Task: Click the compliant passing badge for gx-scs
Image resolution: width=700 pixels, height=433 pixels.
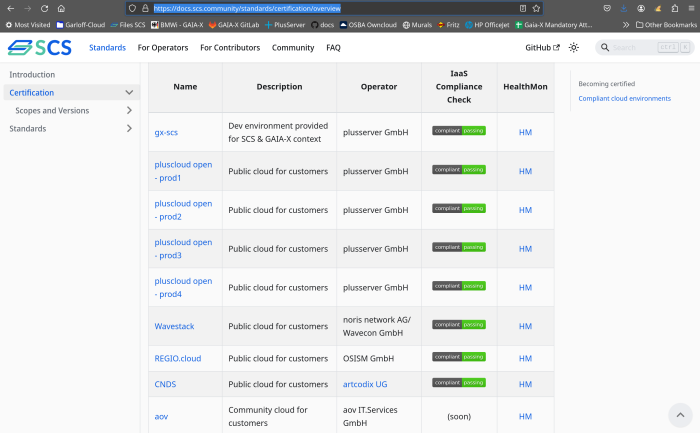Action: click(459, 130)
